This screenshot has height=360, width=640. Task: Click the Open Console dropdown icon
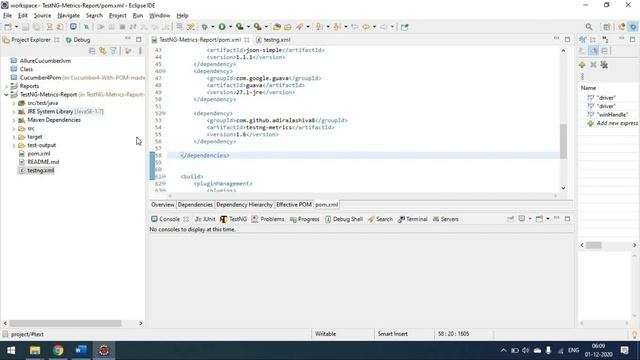point(540,219)
